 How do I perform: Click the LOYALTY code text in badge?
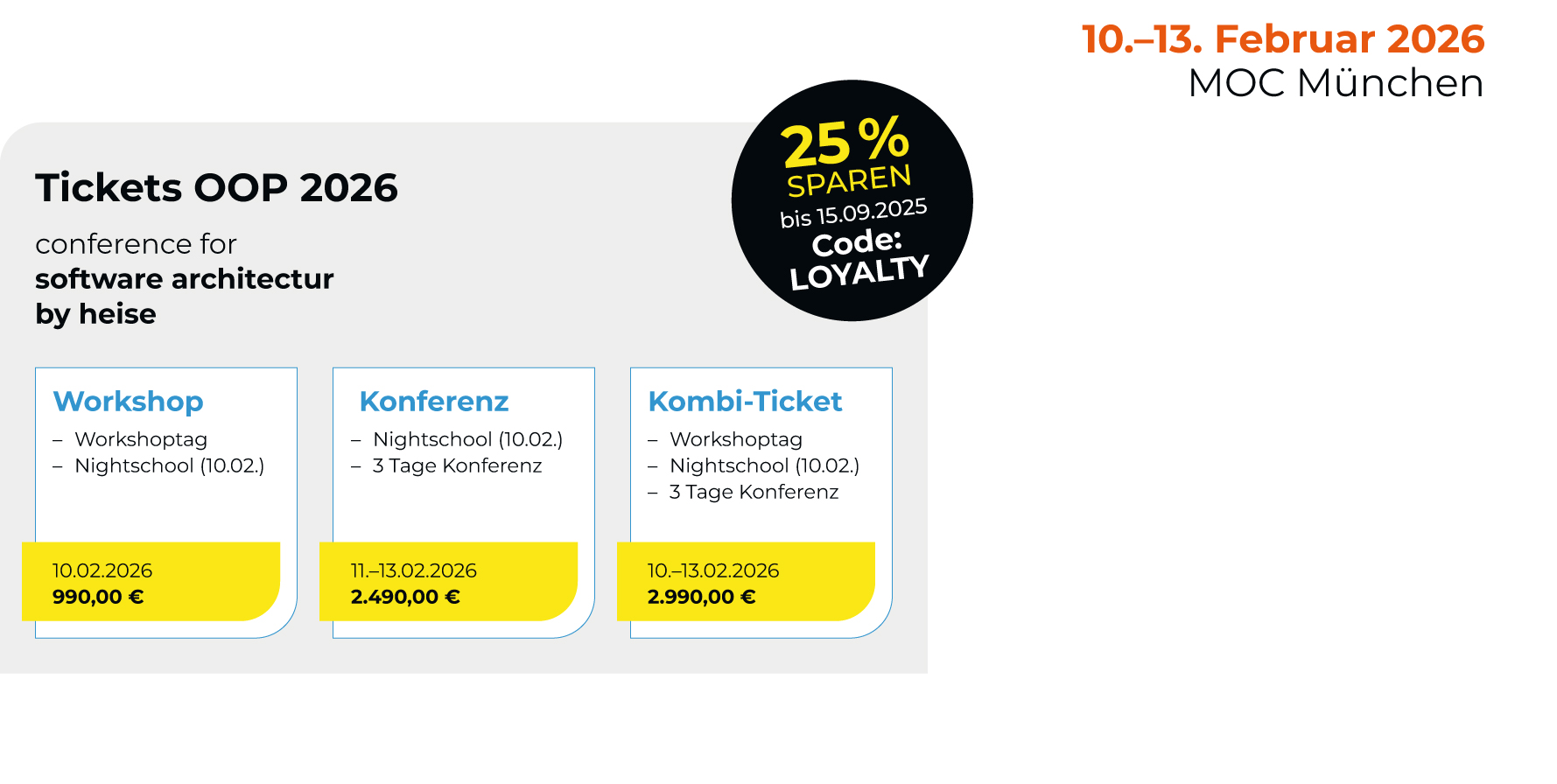tap(859, 272)
